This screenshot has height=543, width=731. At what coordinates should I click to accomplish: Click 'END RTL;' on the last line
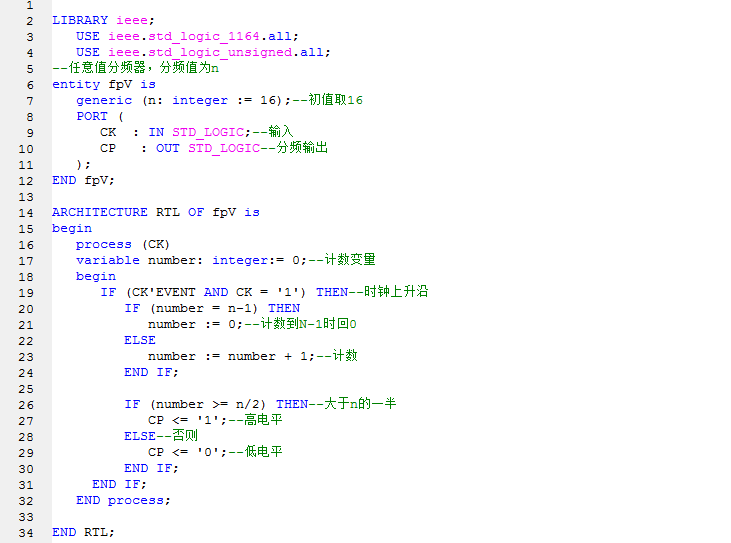coord(84,532)
